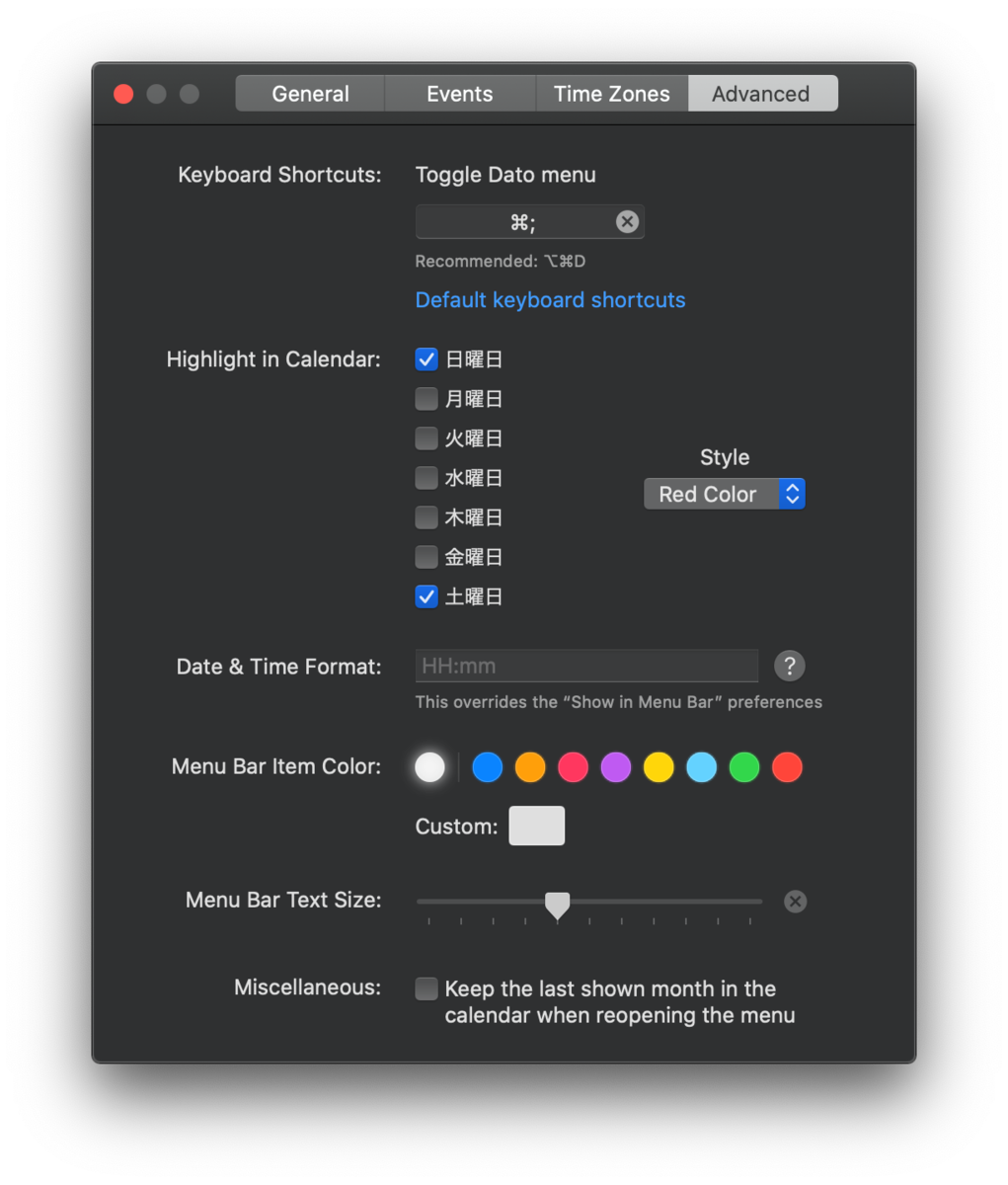
Task: Open the Style Red Color dropdown
Action: pos(725,494)
